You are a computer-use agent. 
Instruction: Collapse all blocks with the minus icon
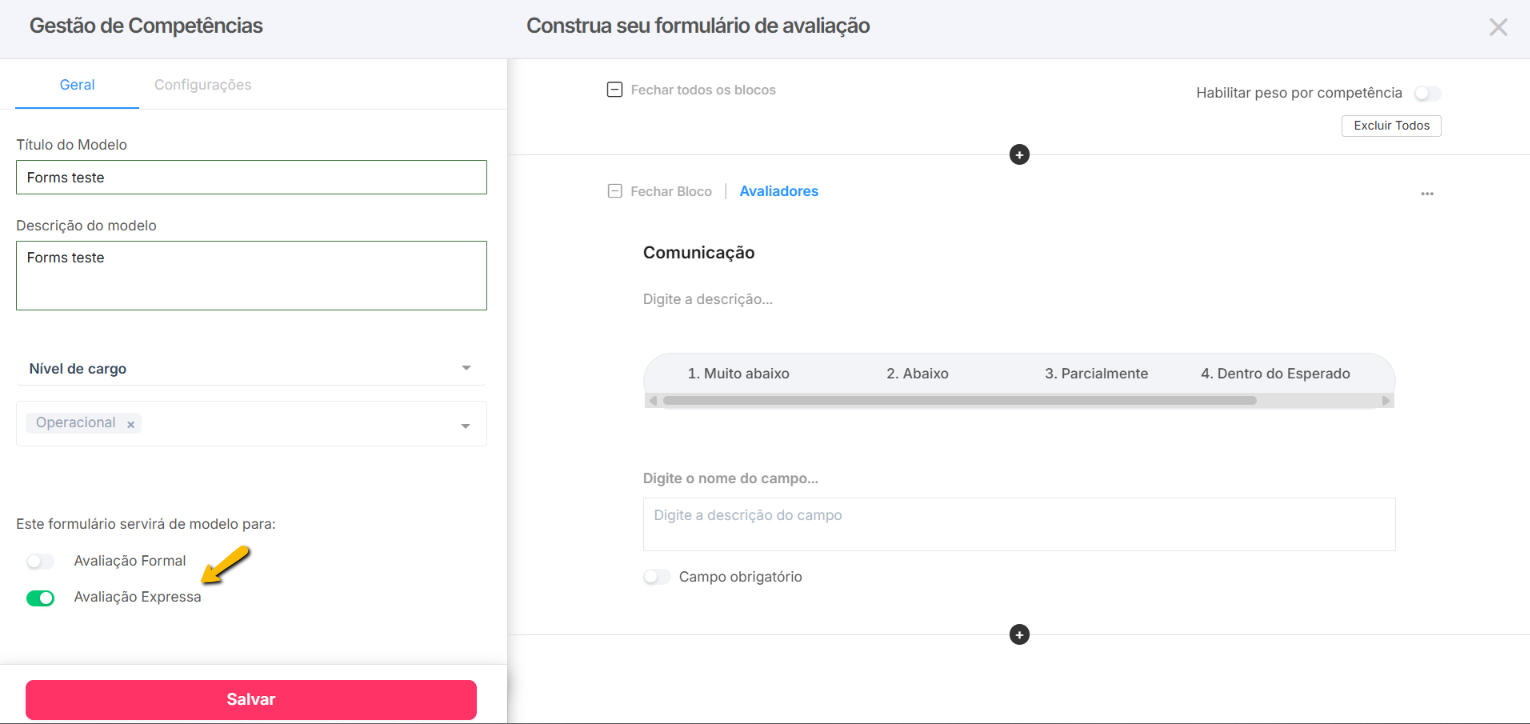click(x=615, y=90)
